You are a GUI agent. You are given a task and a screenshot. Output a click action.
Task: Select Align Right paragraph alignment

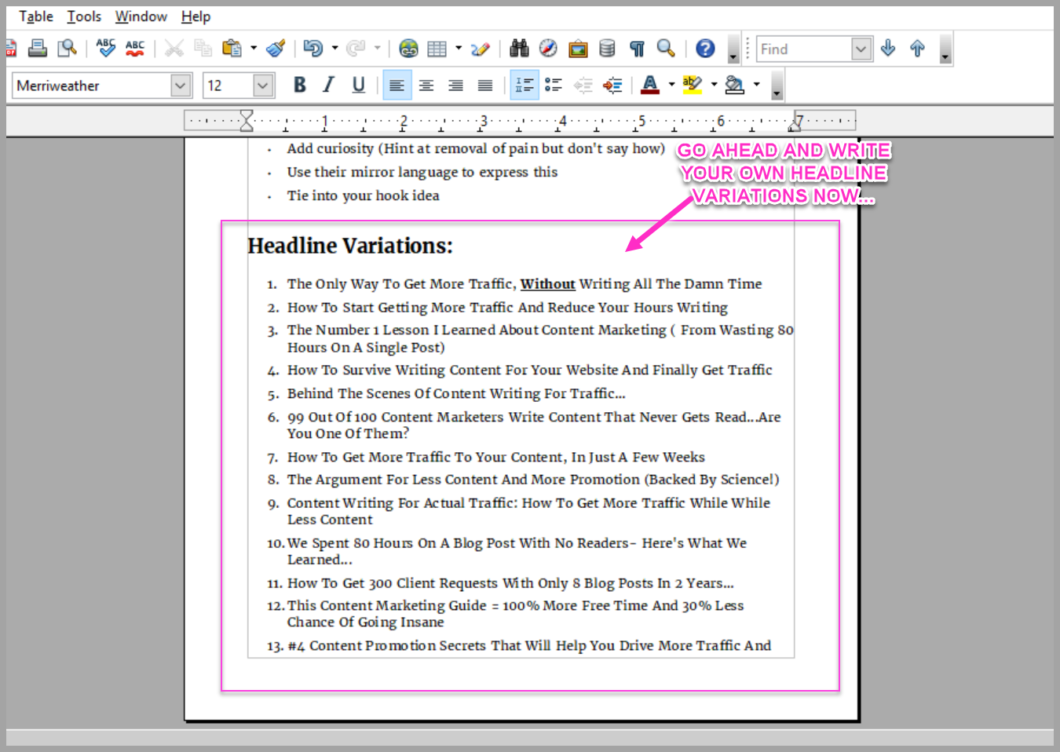click(x=456, y=85)
